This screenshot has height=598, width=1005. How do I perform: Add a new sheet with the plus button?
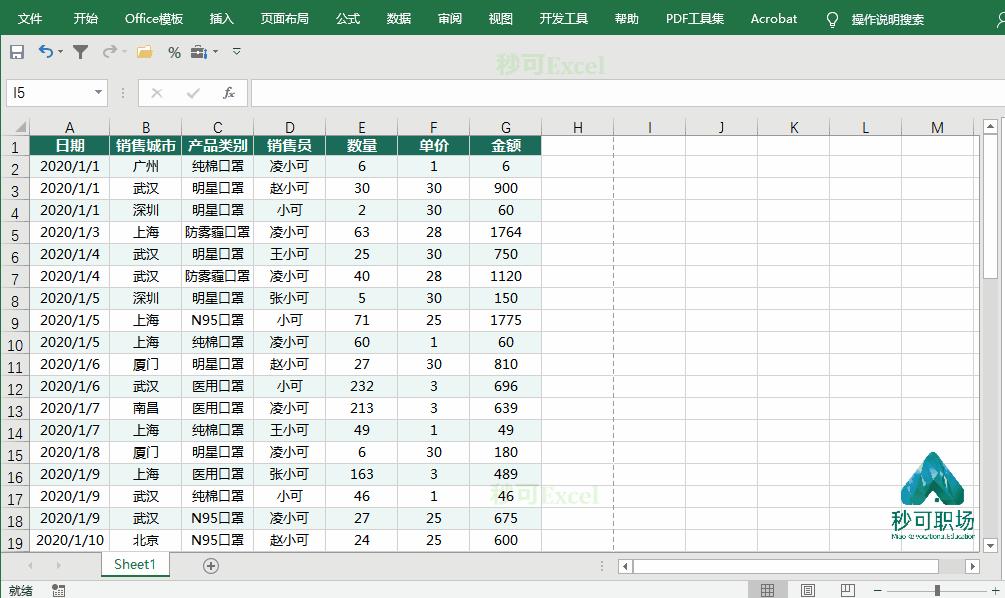click(x=209, y=566)
